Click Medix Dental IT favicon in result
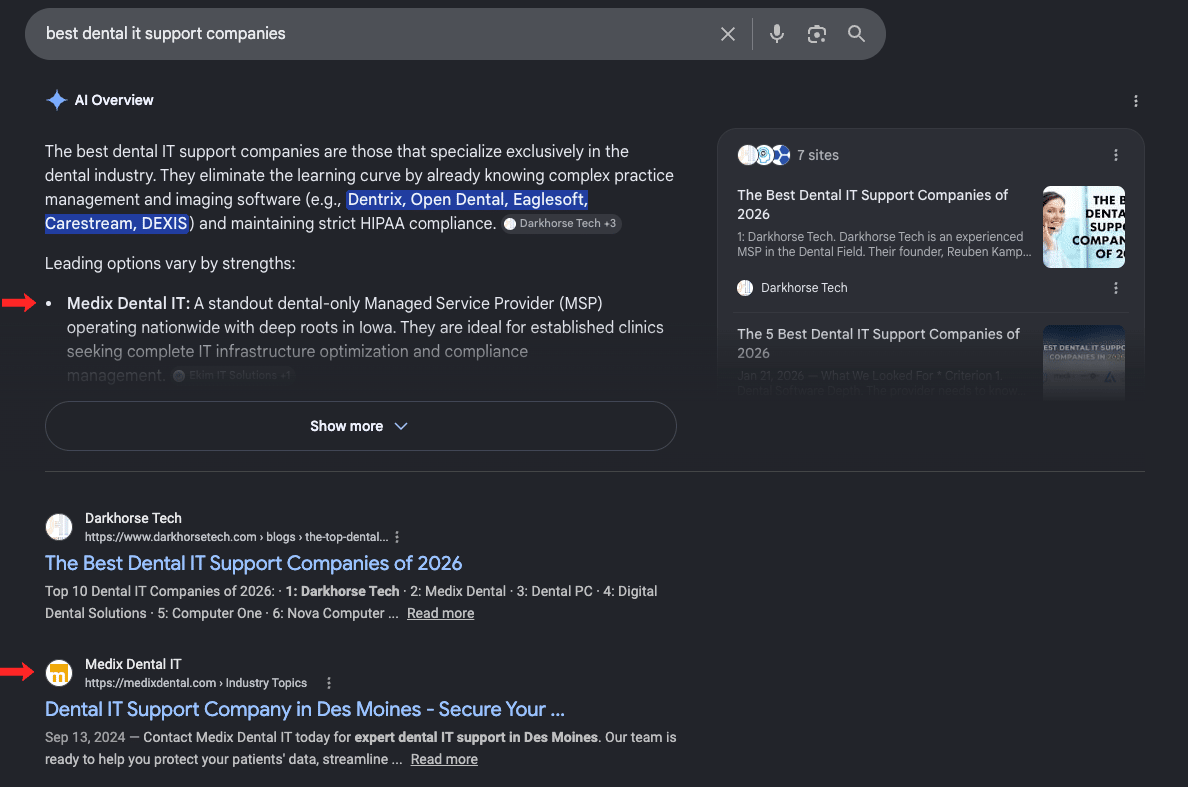 59,673
